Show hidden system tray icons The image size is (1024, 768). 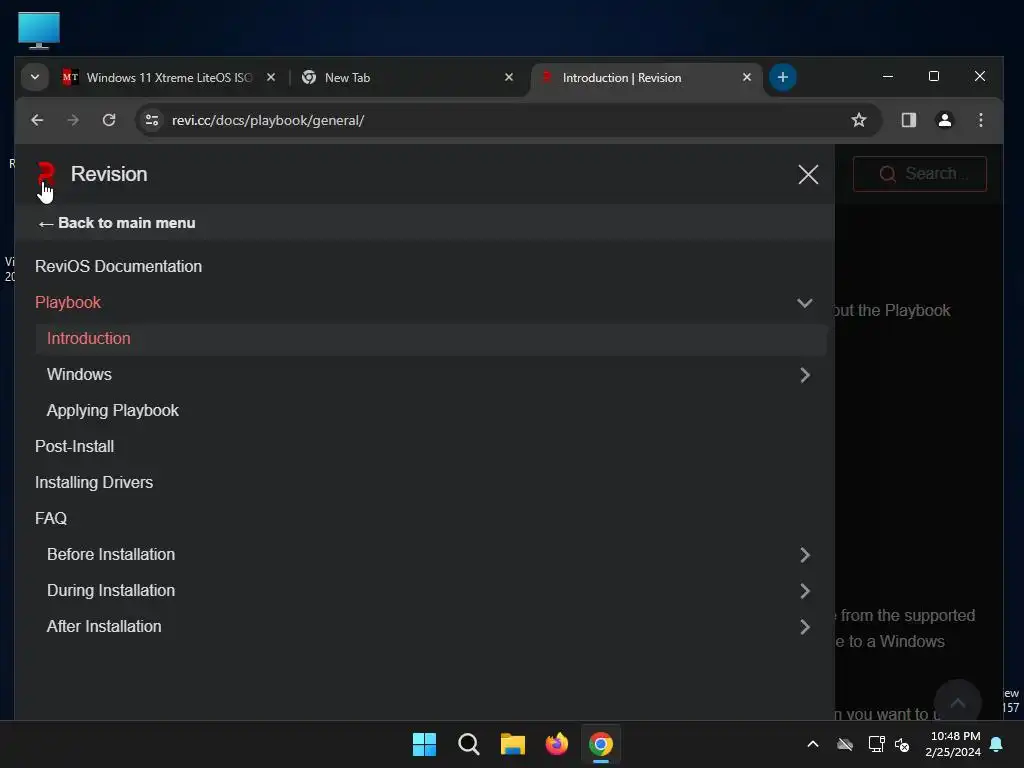812,744
